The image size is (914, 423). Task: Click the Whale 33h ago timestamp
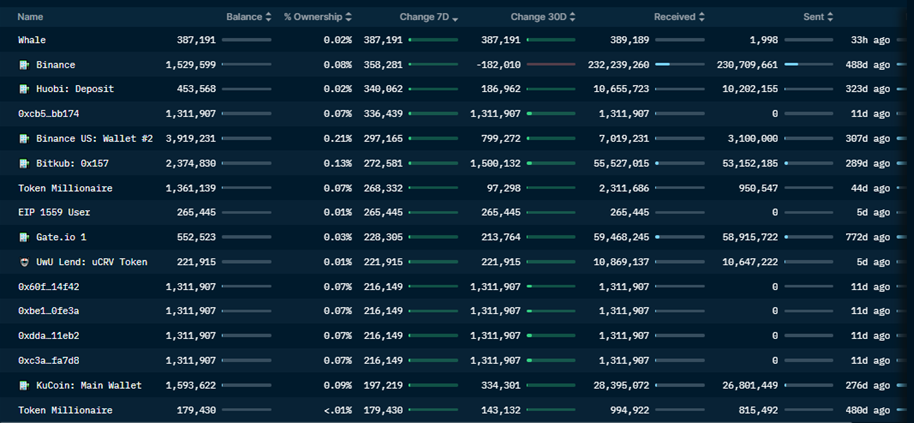(x=870, y=40)
